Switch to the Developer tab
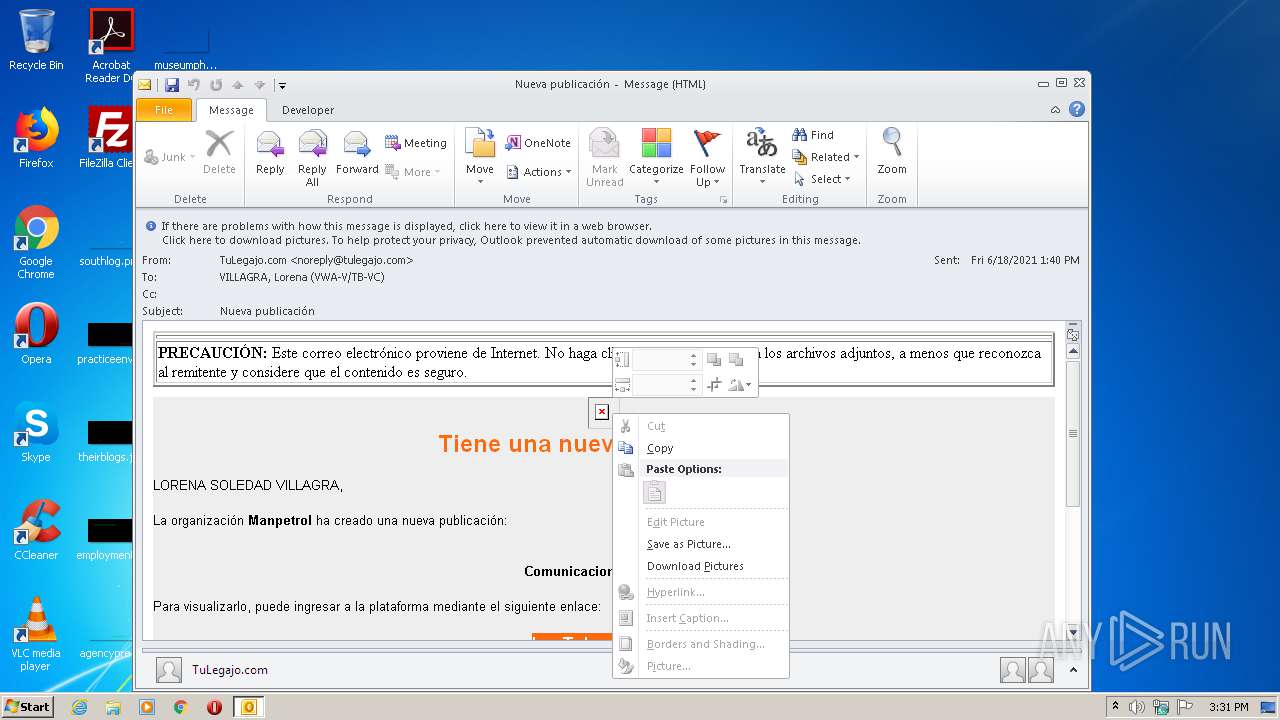The width and height of the screenshot is (1280, 720). pyautogui.click(x=308, y=110)
